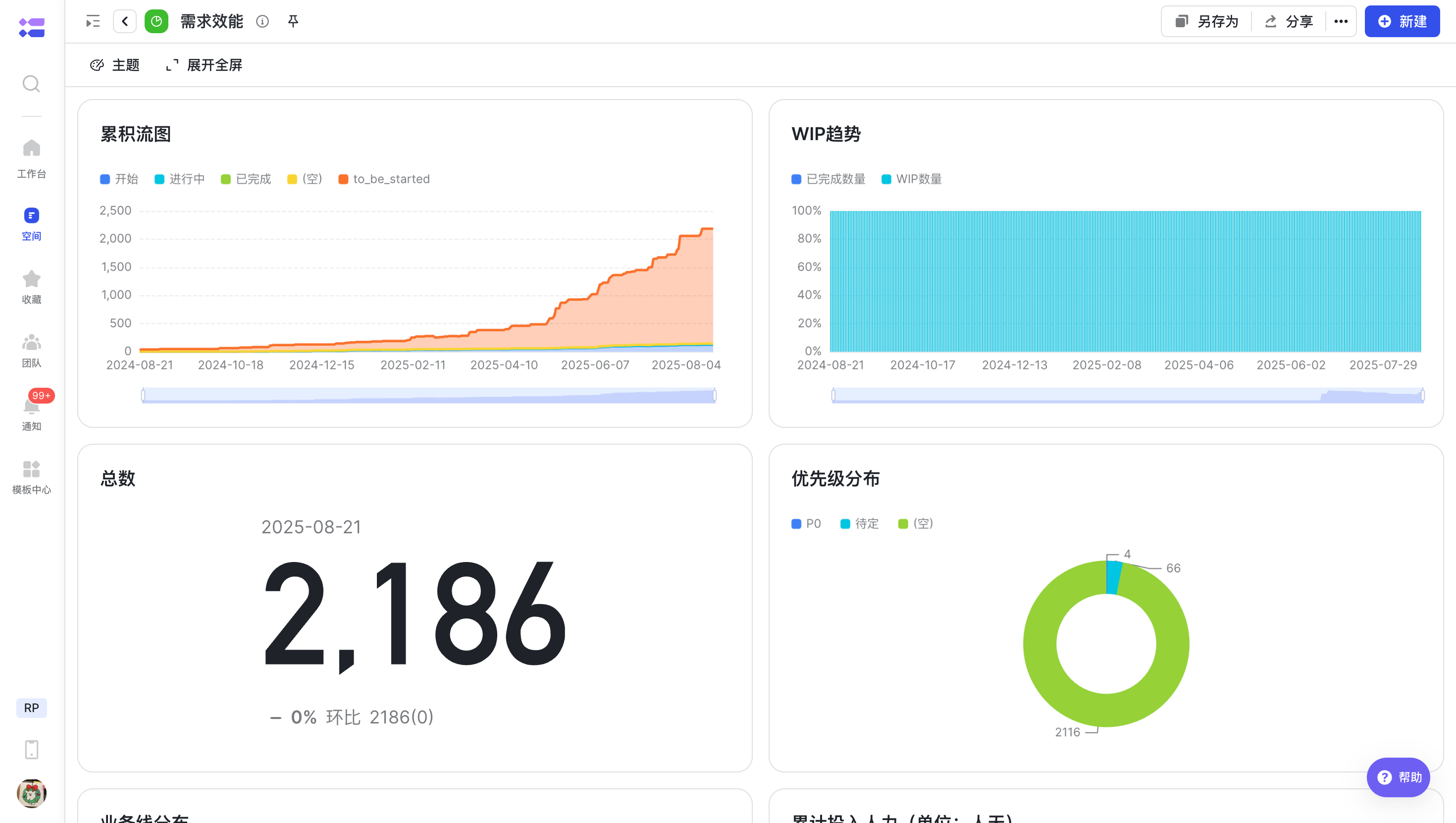Toggle WIP数量 legend series
Image resolution: width=1456 pixels, height=823 pixels.
click(x=912, y=179)
